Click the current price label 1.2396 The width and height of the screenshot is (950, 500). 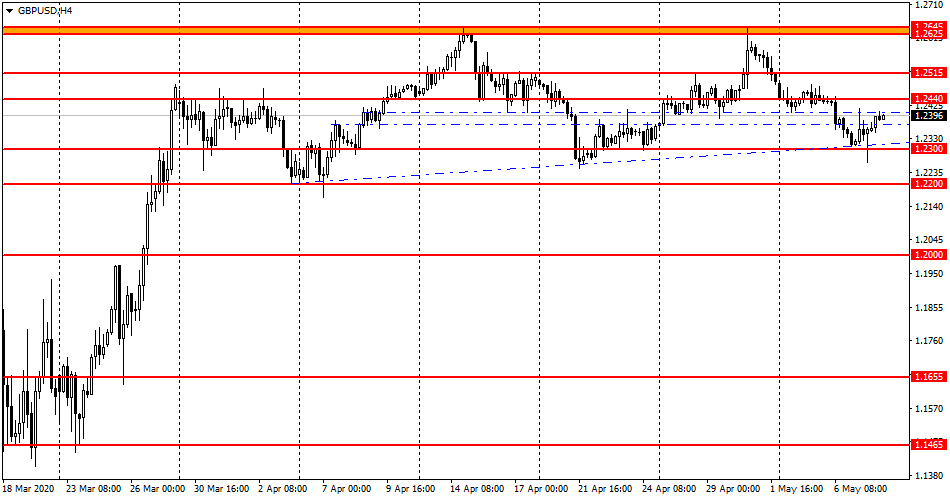(929, 116)
